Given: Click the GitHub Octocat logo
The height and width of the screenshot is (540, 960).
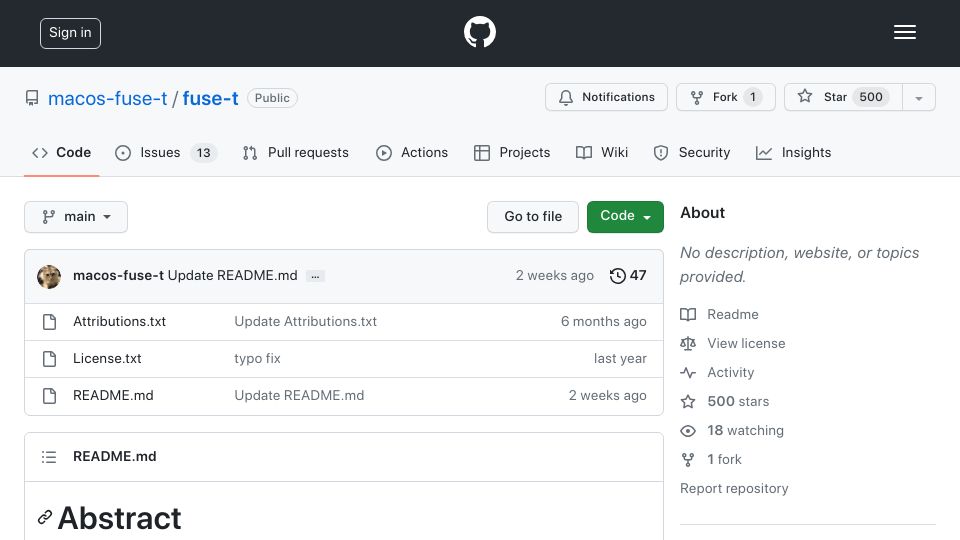Looking at the screenshot, I should (x=479, y=32).
